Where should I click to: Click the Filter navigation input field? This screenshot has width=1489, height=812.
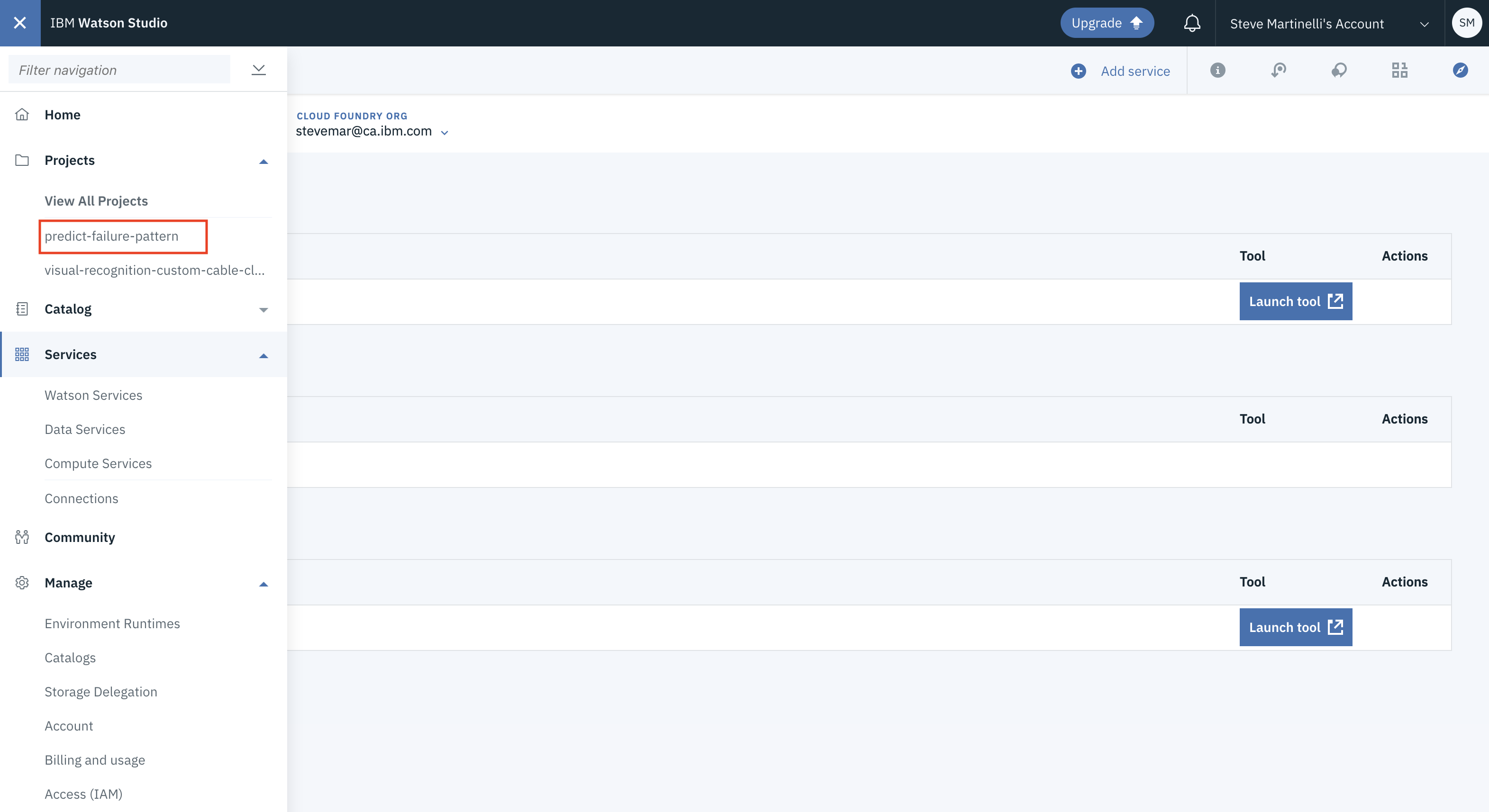[x=119, y=70]
